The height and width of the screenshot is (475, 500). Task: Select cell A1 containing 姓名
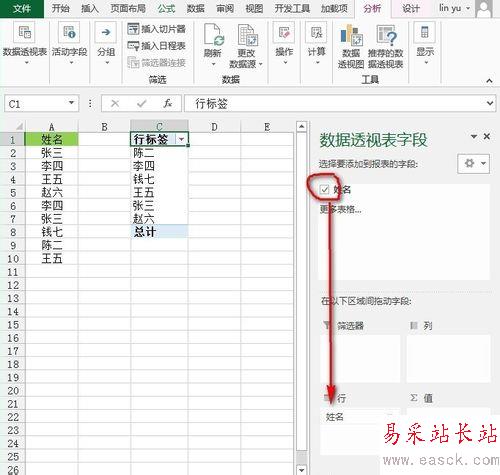pyautogui.click(x=52, y=139)
